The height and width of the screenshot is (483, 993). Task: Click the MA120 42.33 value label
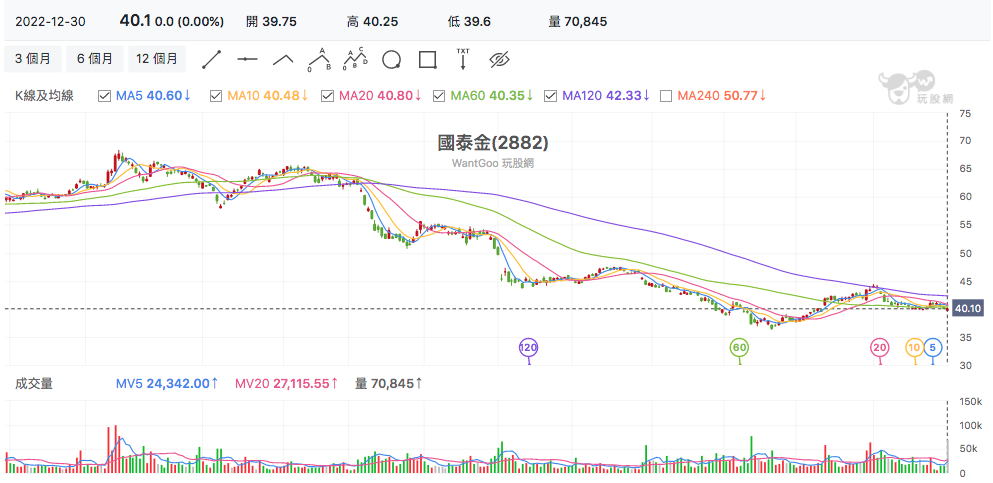tap(606, 96)
